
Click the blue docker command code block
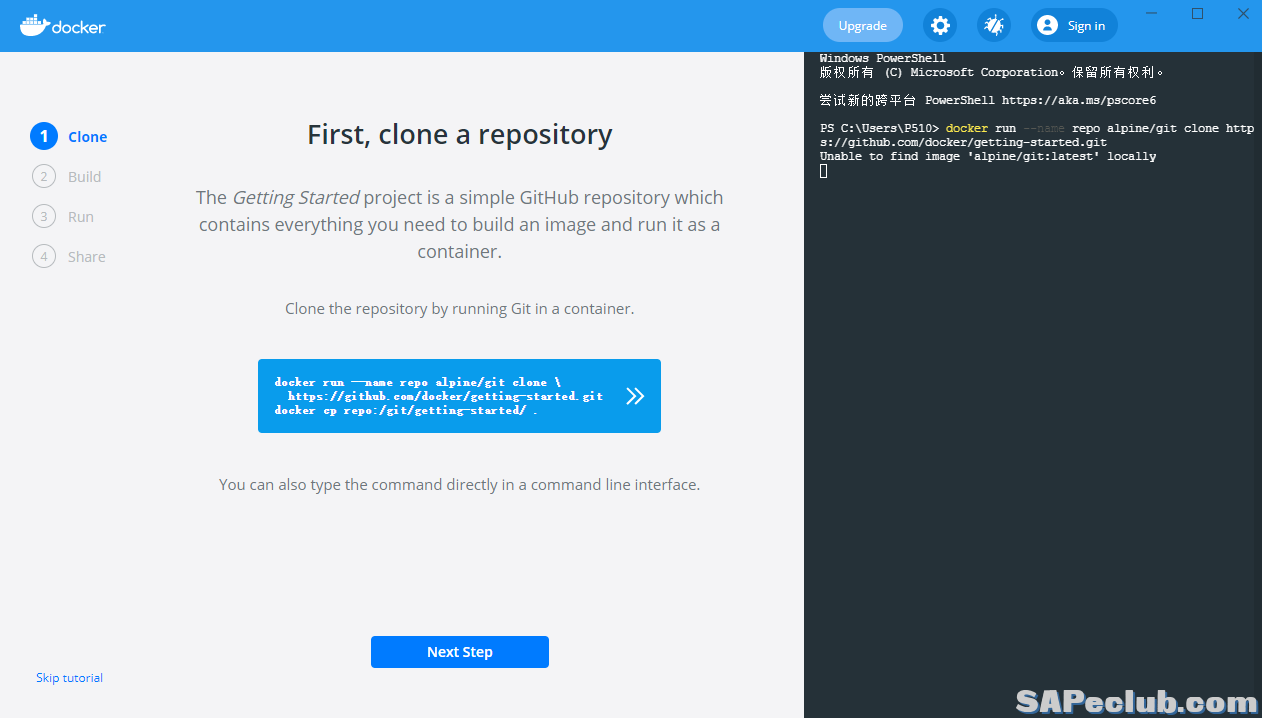440,396
